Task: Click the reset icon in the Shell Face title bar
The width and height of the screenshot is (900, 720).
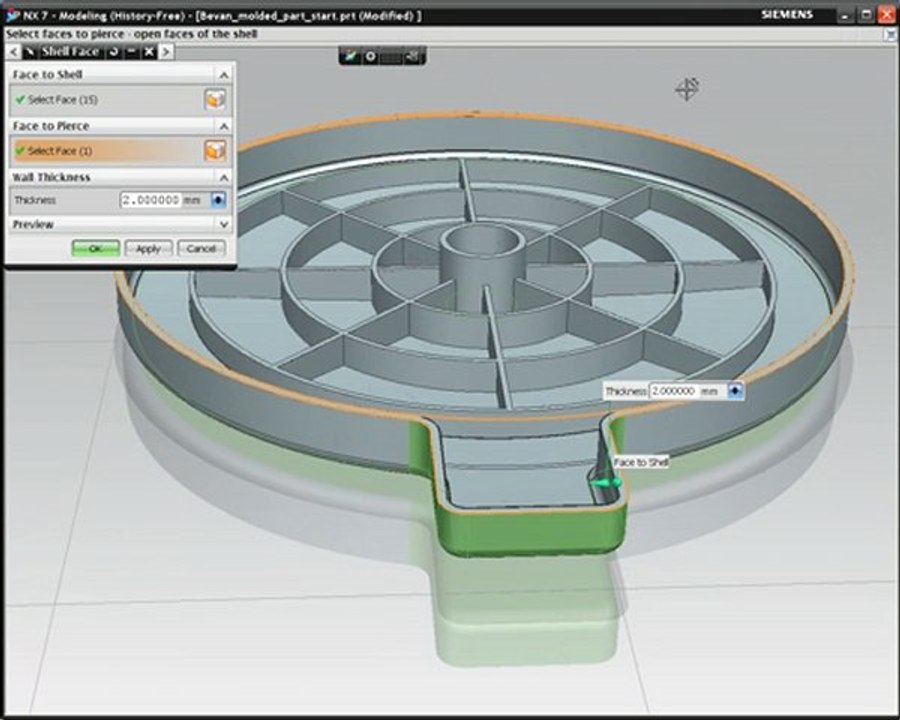Action: [114, 52]
